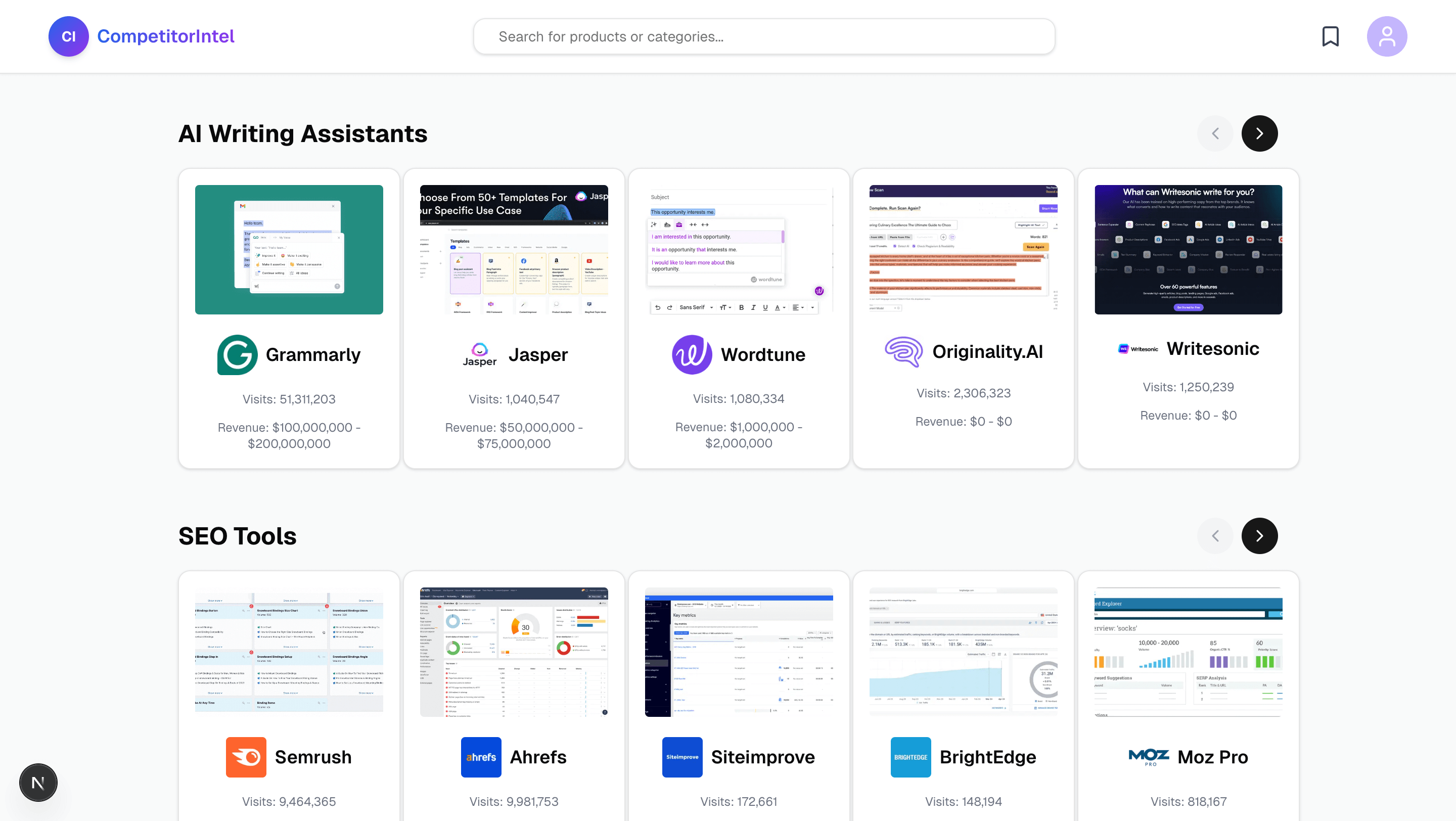Open BrightEdge screenshot thumbnail
Viewport: 1456px width, 821px height.
click(x=963, y=652)
